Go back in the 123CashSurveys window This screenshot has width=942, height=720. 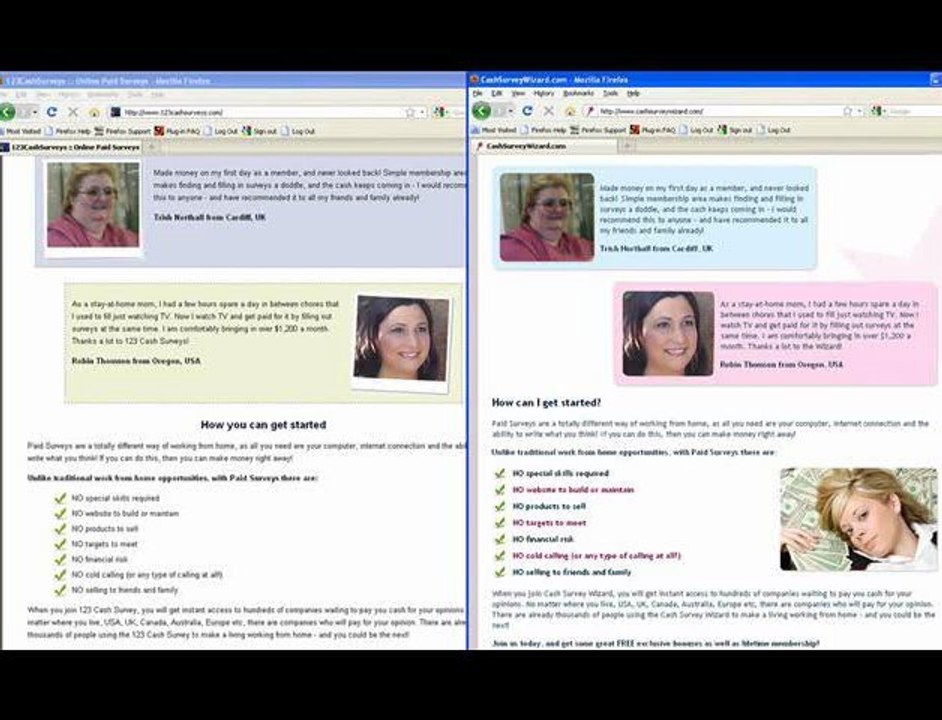click(7, 112)
